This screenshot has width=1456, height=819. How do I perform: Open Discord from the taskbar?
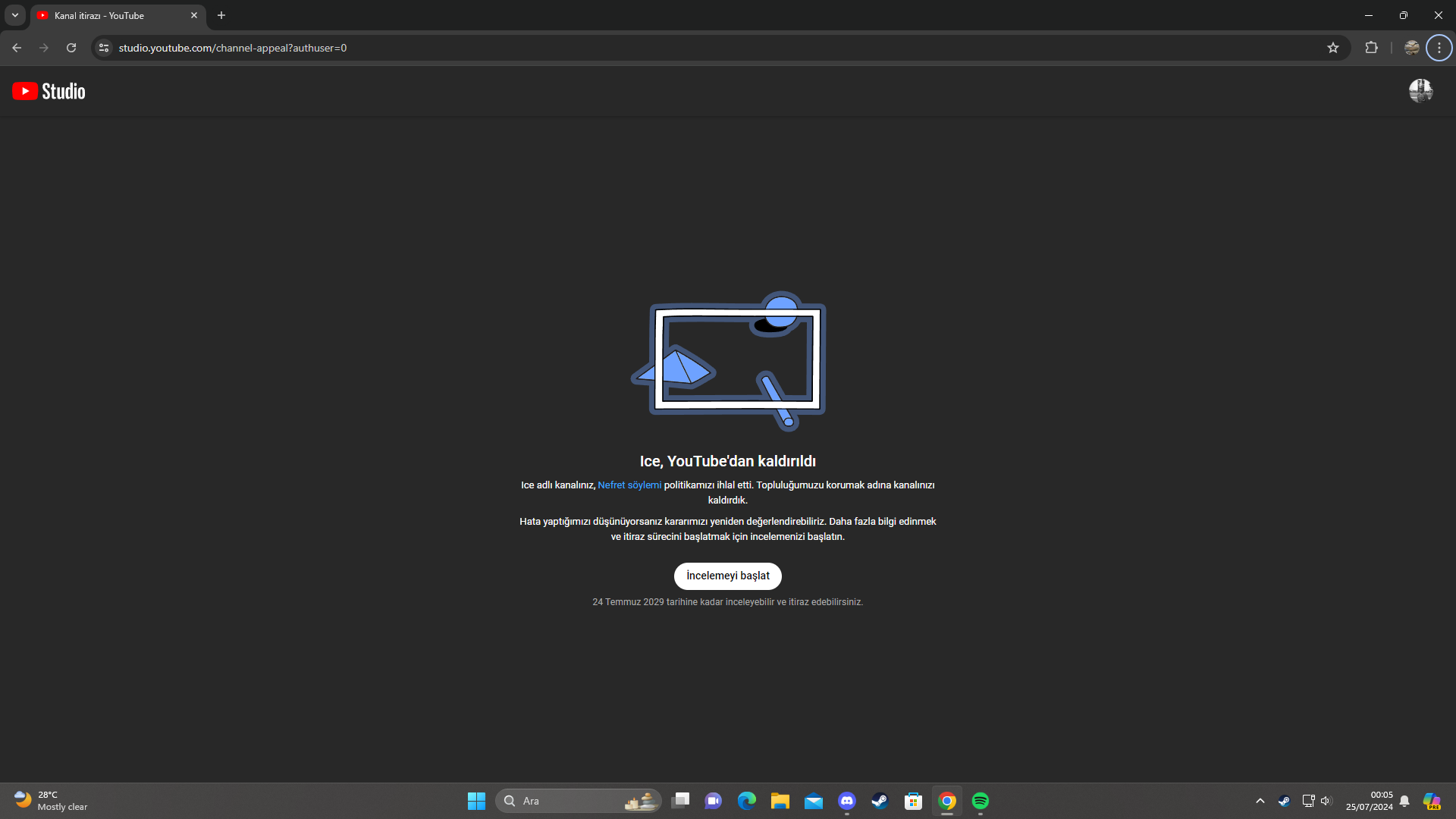[x=847, y=801]
